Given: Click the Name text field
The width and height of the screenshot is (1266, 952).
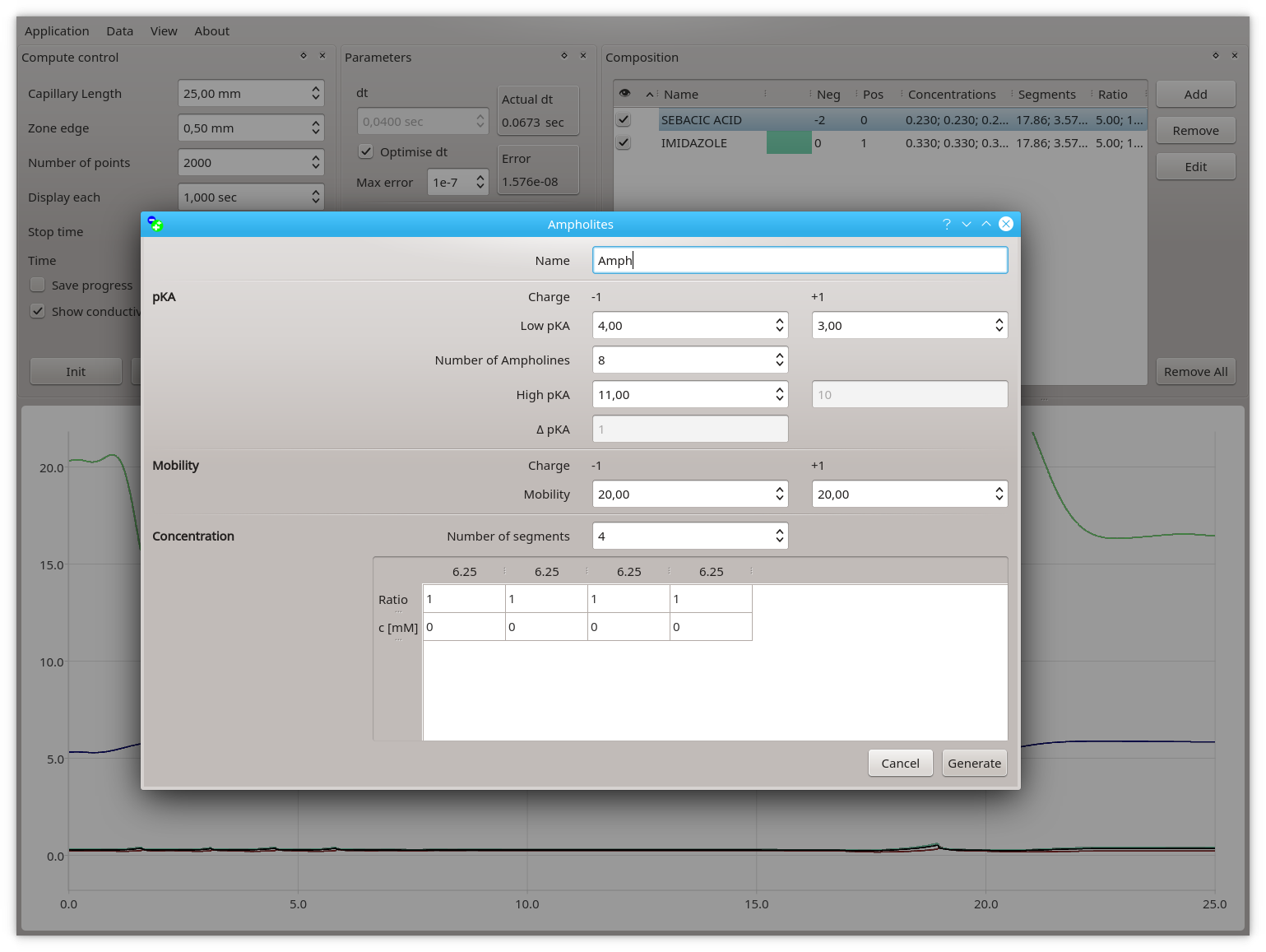Looking at the screenshot, I should point(800,260).
